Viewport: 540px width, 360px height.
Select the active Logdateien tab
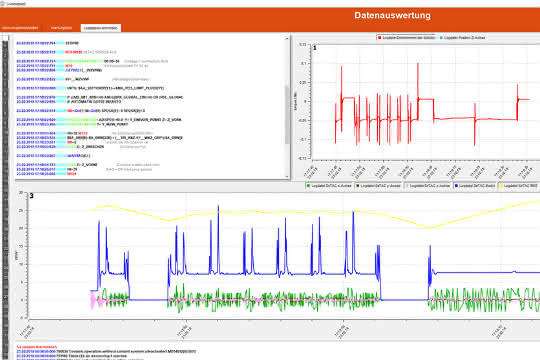[101, 28]
